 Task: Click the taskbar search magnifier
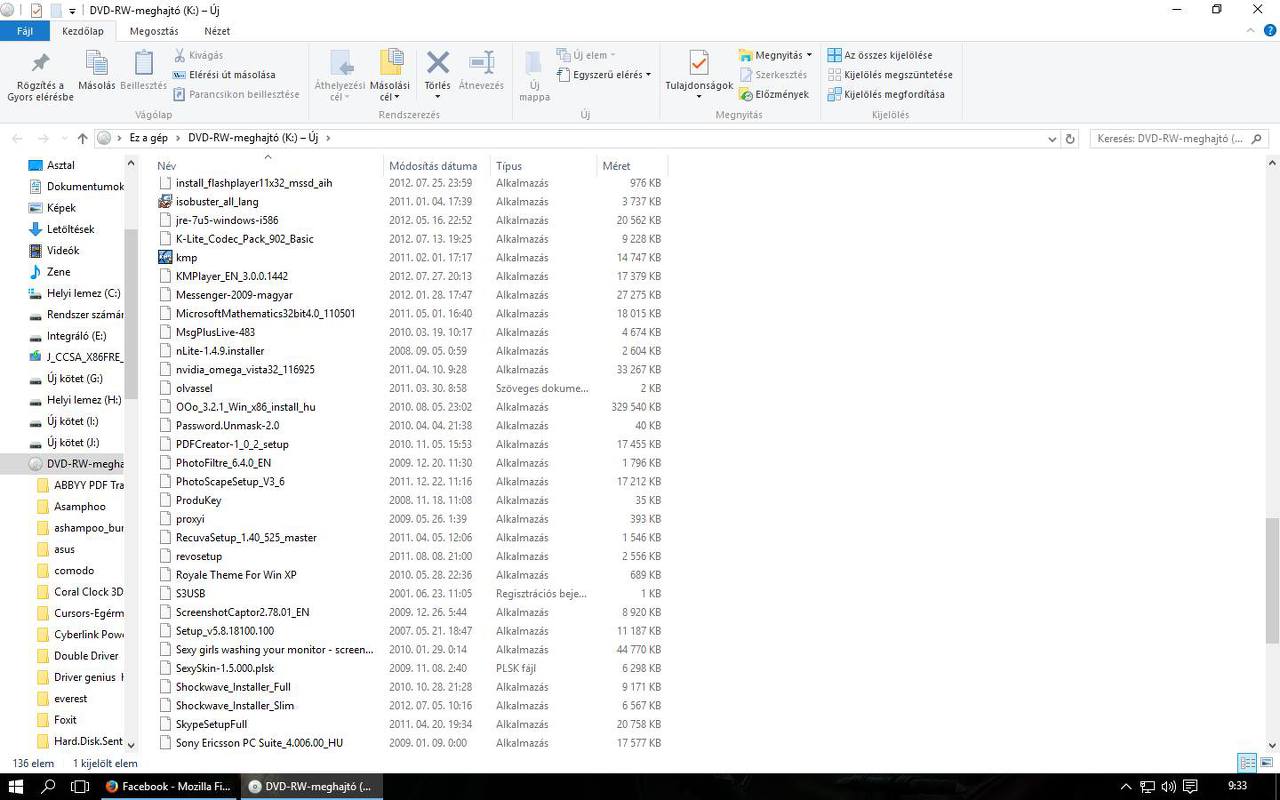[48, 786]
